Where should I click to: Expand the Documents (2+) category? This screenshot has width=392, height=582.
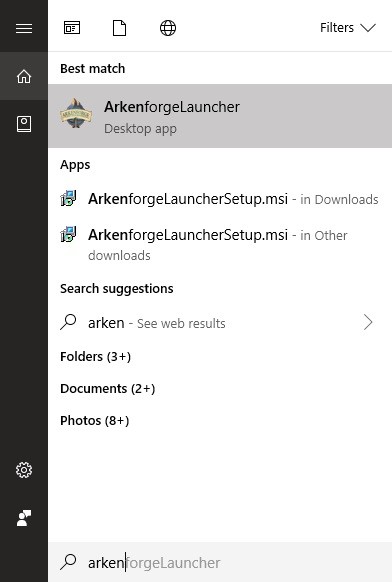coord(108,389)
